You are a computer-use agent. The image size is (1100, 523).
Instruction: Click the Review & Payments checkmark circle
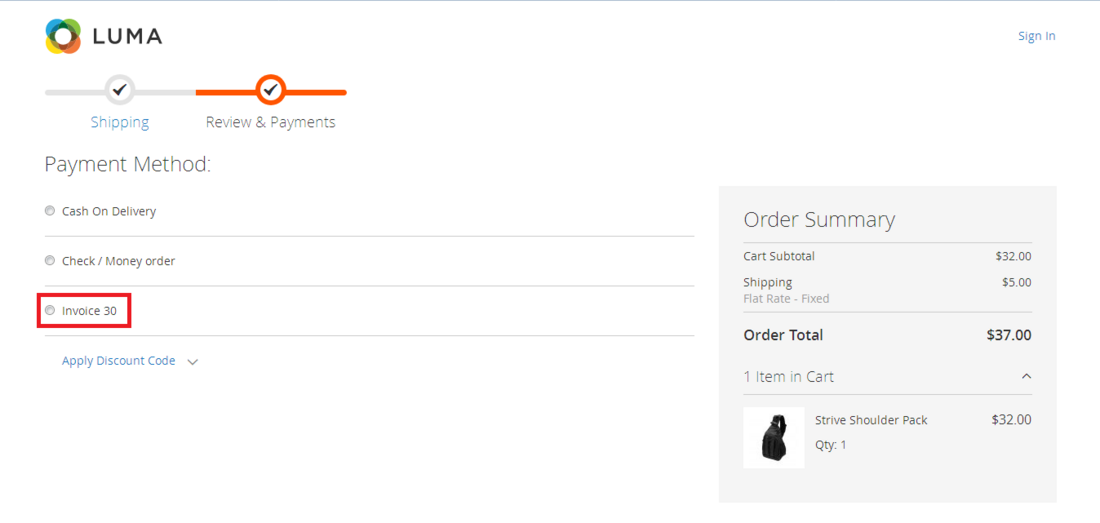270,90
